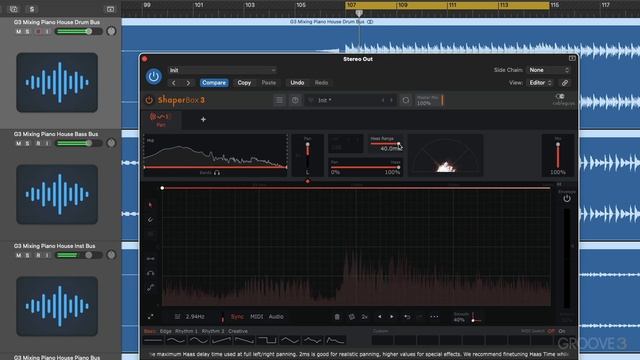Adjust the Mix vertical slider
The image size is (640, 360).
tap(558, 155)
